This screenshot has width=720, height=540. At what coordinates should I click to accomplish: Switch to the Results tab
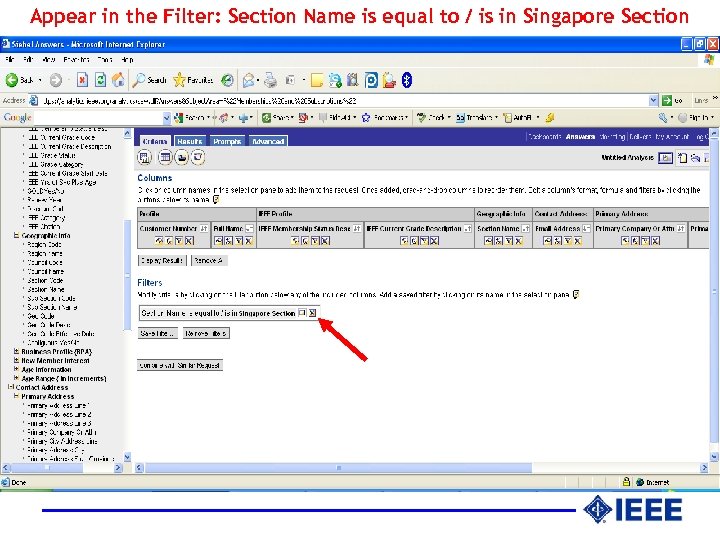[x=190, y=141]
